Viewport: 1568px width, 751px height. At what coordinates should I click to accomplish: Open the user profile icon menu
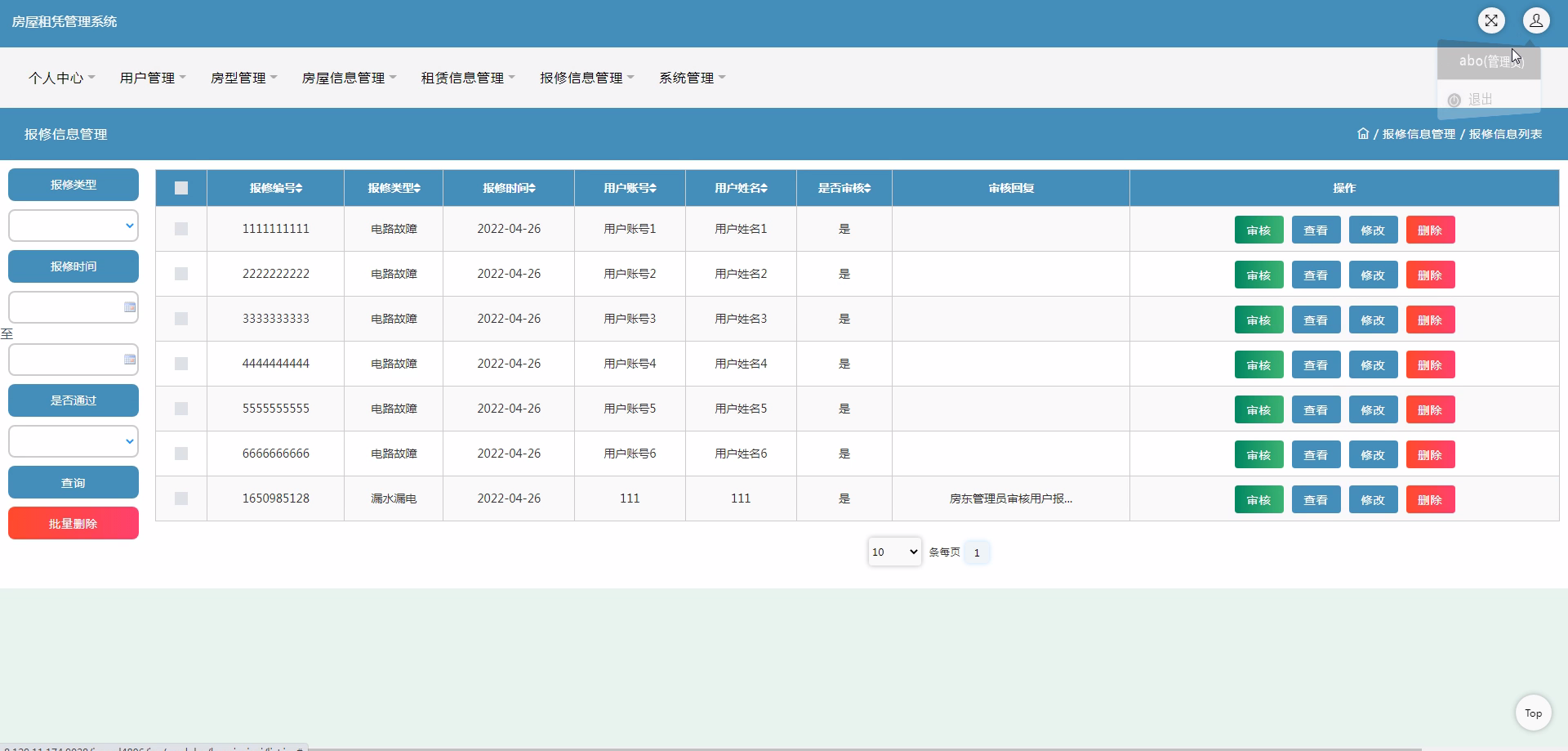pos(1536,20)
